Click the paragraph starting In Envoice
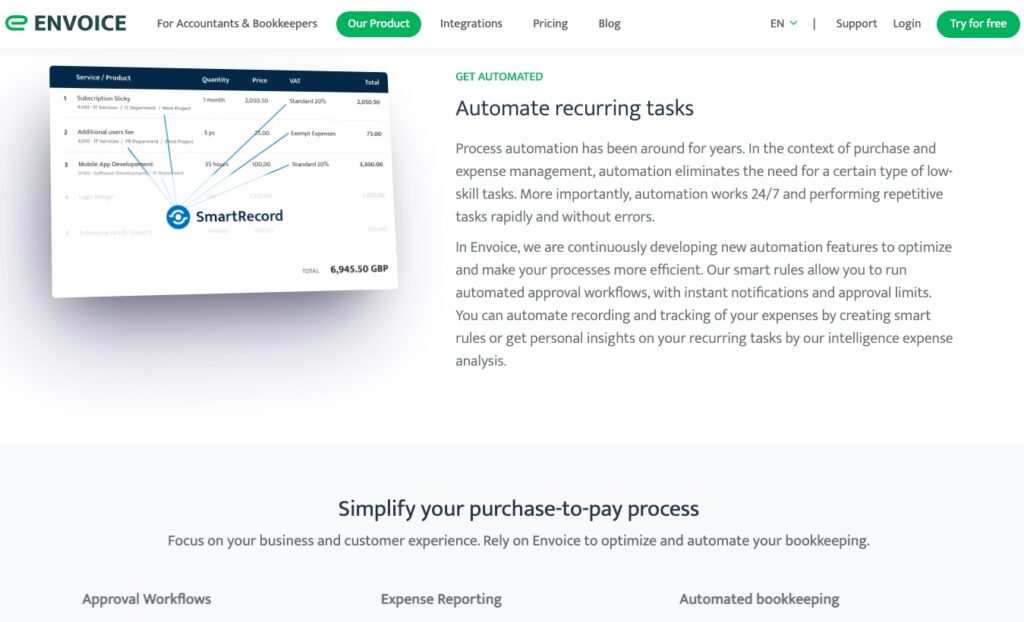Viewport: 1024px width, 622px height. click(x=704, y=304)
